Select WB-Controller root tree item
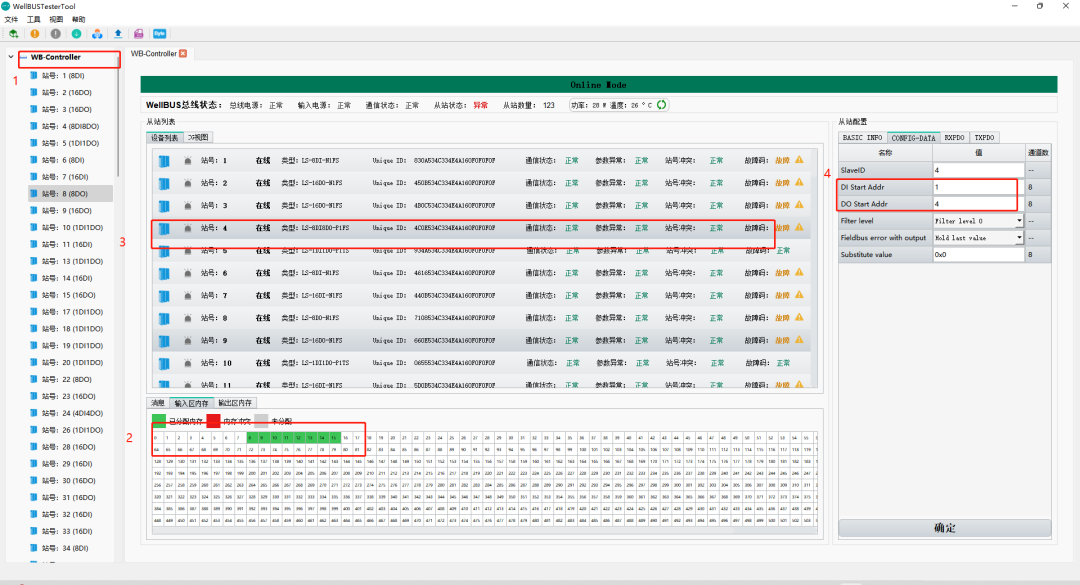This screenshot has width=1080, height=585. click(x=55, y=57)
